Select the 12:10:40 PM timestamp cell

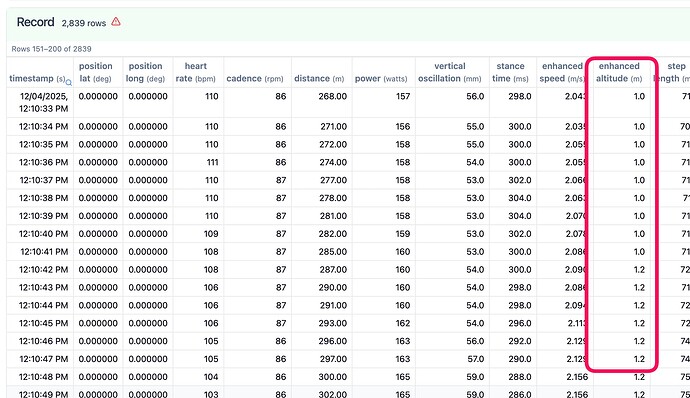coord(44,234)
